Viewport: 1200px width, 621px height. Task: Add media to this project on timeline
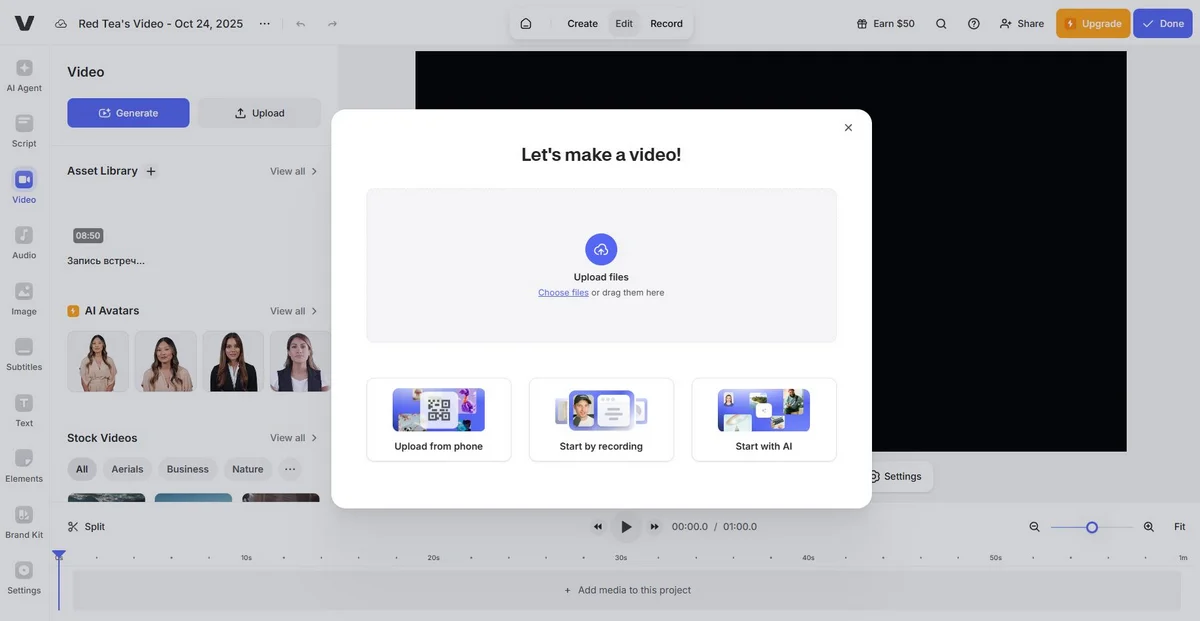pyautogui.click(x=627, y=590)
